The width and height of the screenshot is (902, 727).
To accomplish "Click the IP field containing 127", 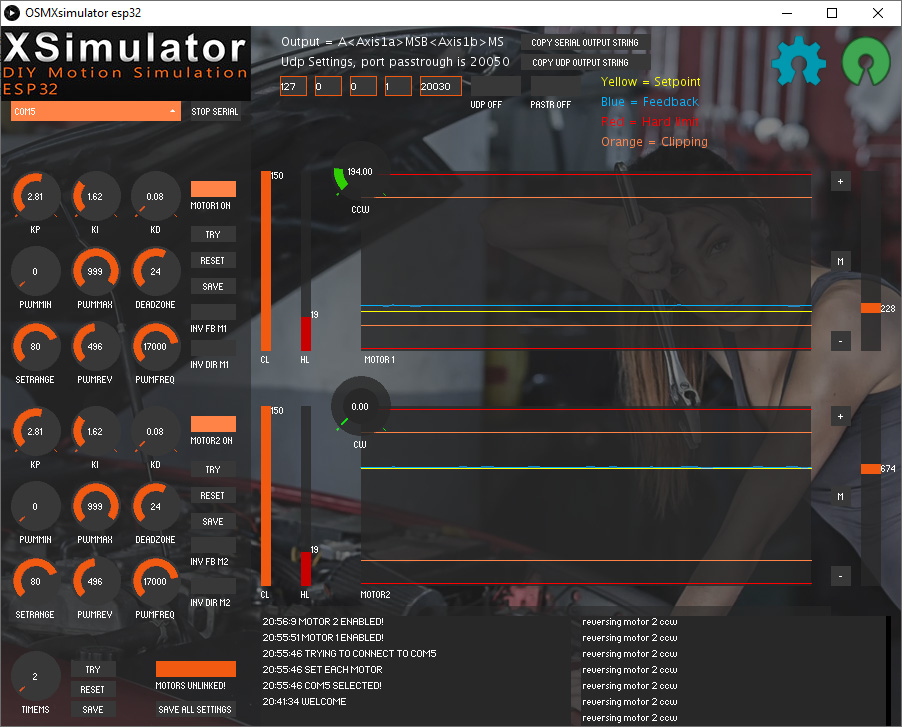I will pyautogui.click(x=293, y=86).
